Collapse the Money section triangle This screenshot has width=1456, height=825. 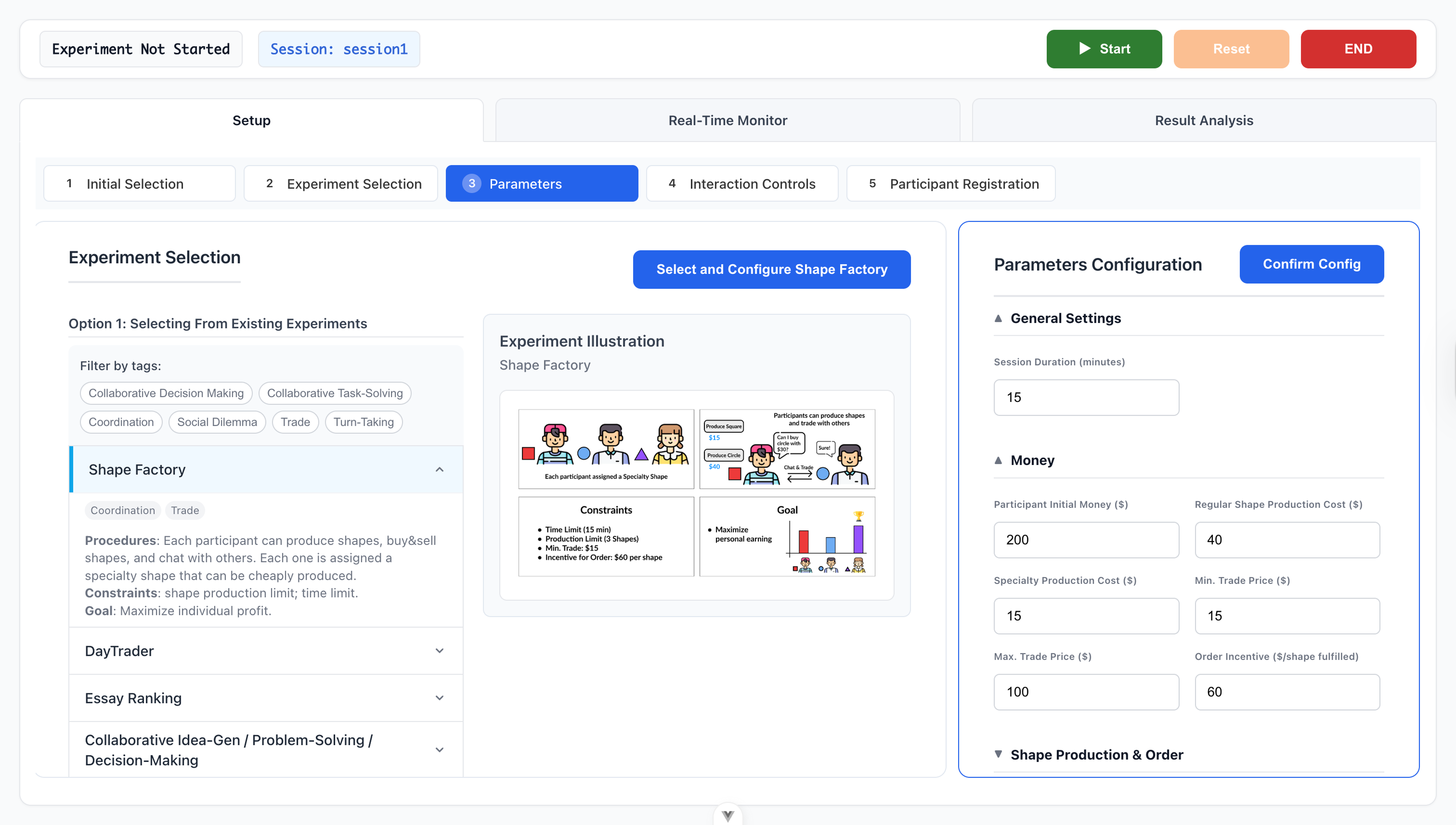click(998, 460)
